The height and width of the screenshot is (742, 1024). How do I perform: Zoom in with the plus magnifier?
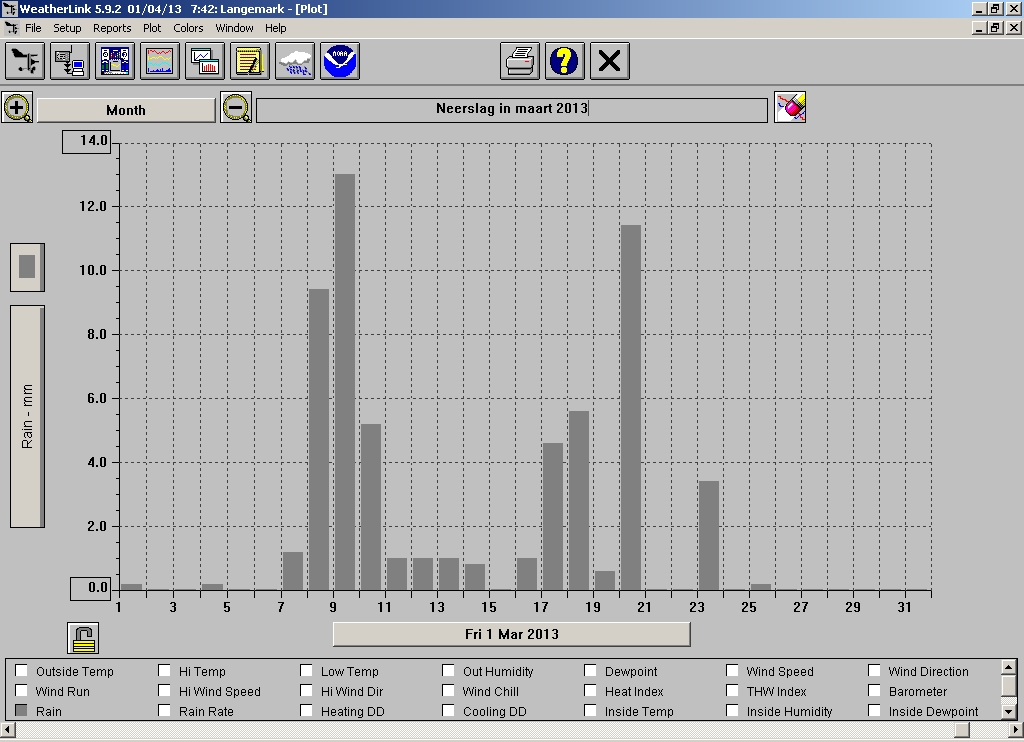click(x=18, y=108)
